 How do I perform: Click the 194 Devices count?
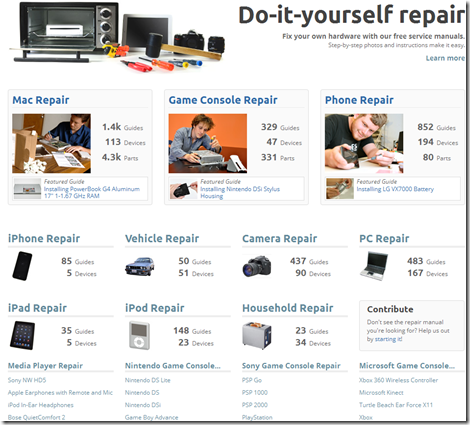438,142
